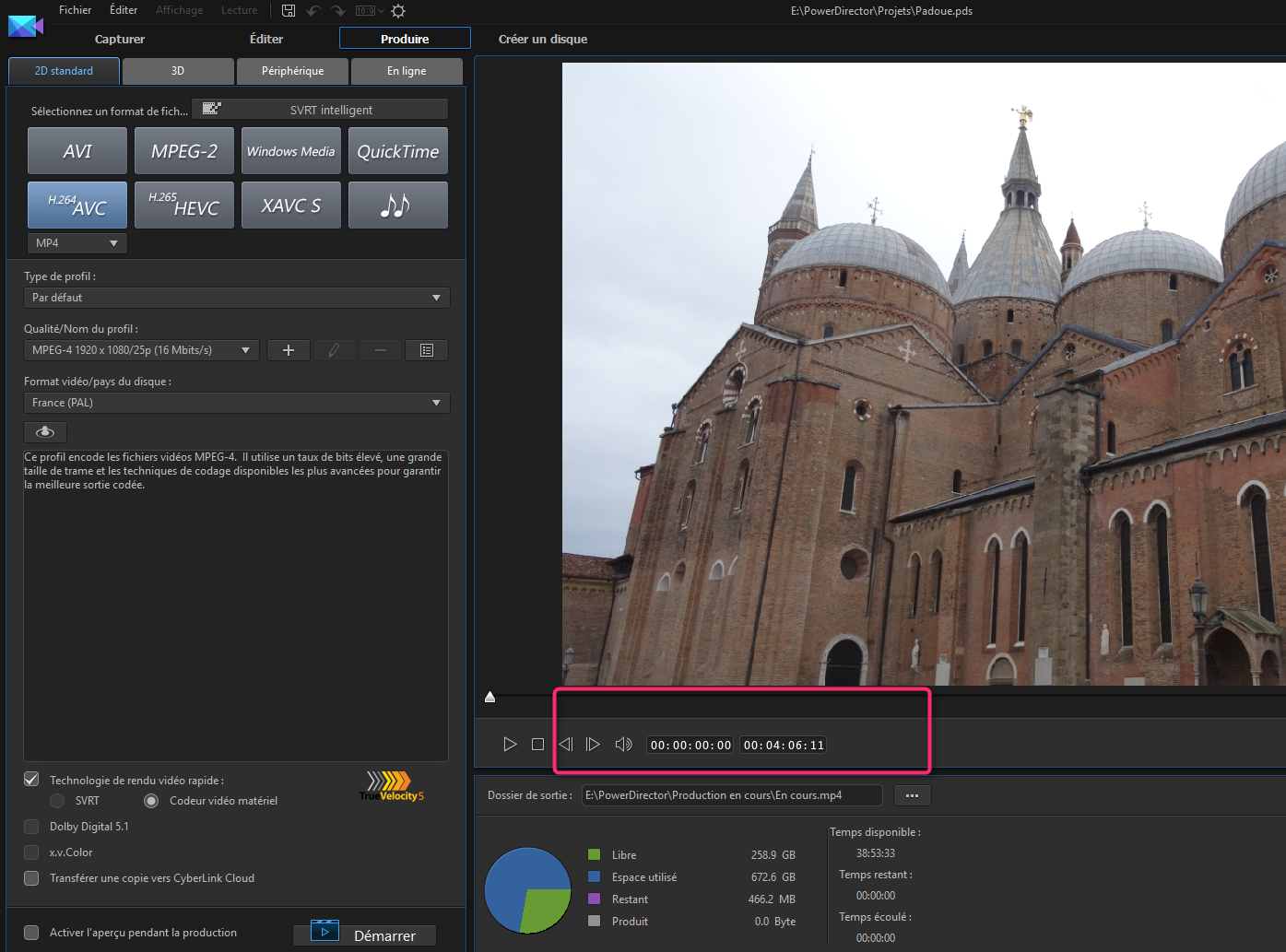This screenshot has width=1286, height=952.
Task: Browse the output folder with ellipsis button
Action: 912,794
